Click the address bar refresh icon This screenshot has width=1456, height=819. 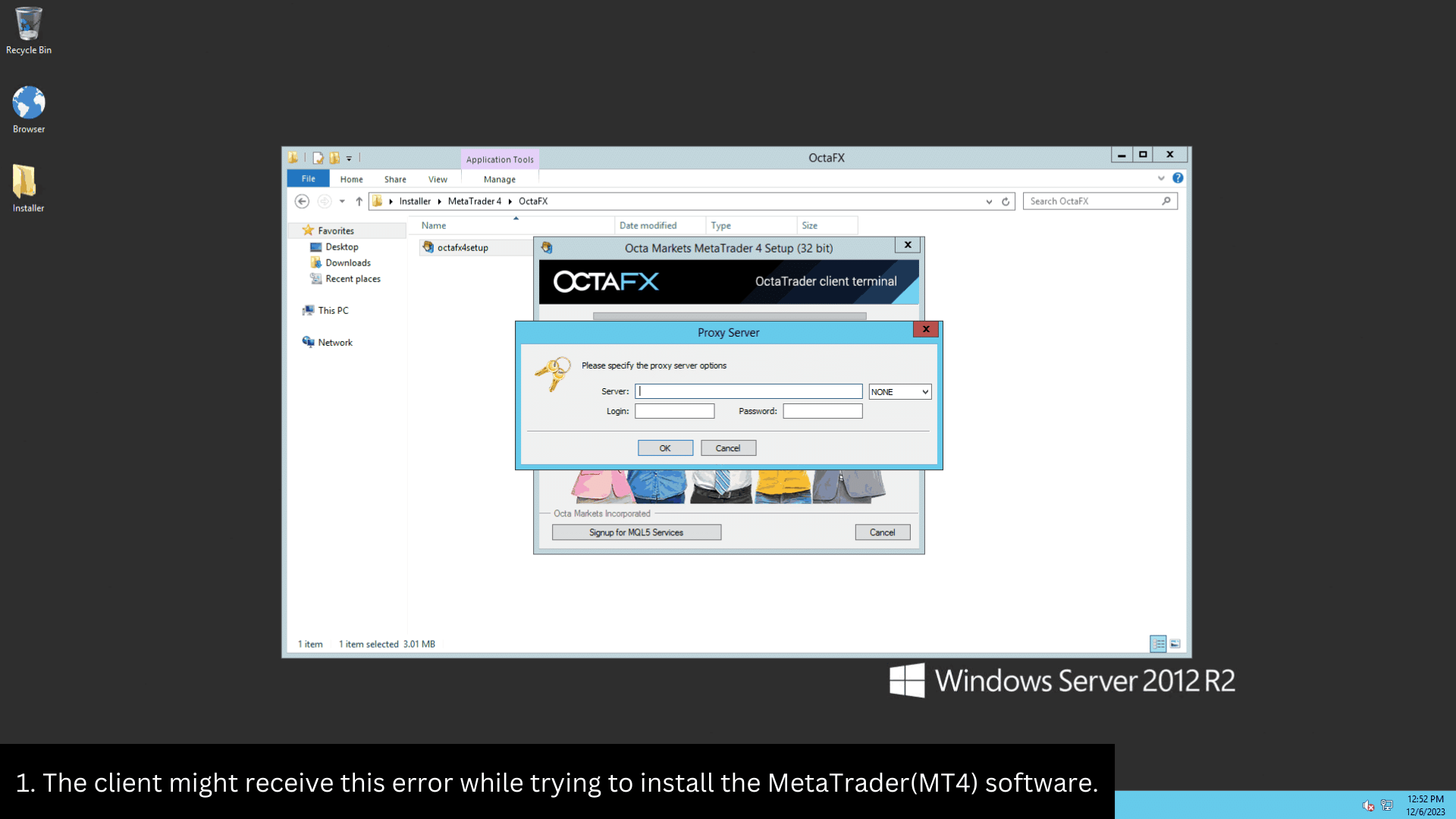pos(1006,201)
